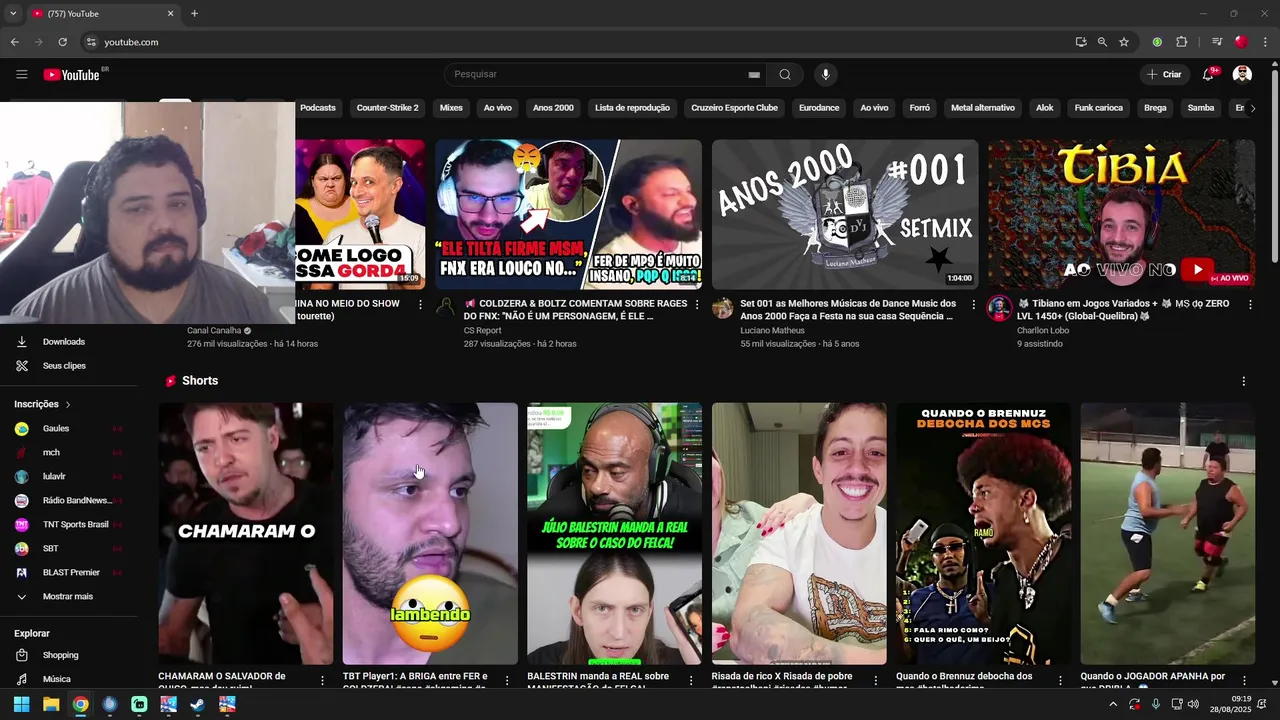Select the Cruzeiro Esporte Clube chip

[x=734, y=108]
